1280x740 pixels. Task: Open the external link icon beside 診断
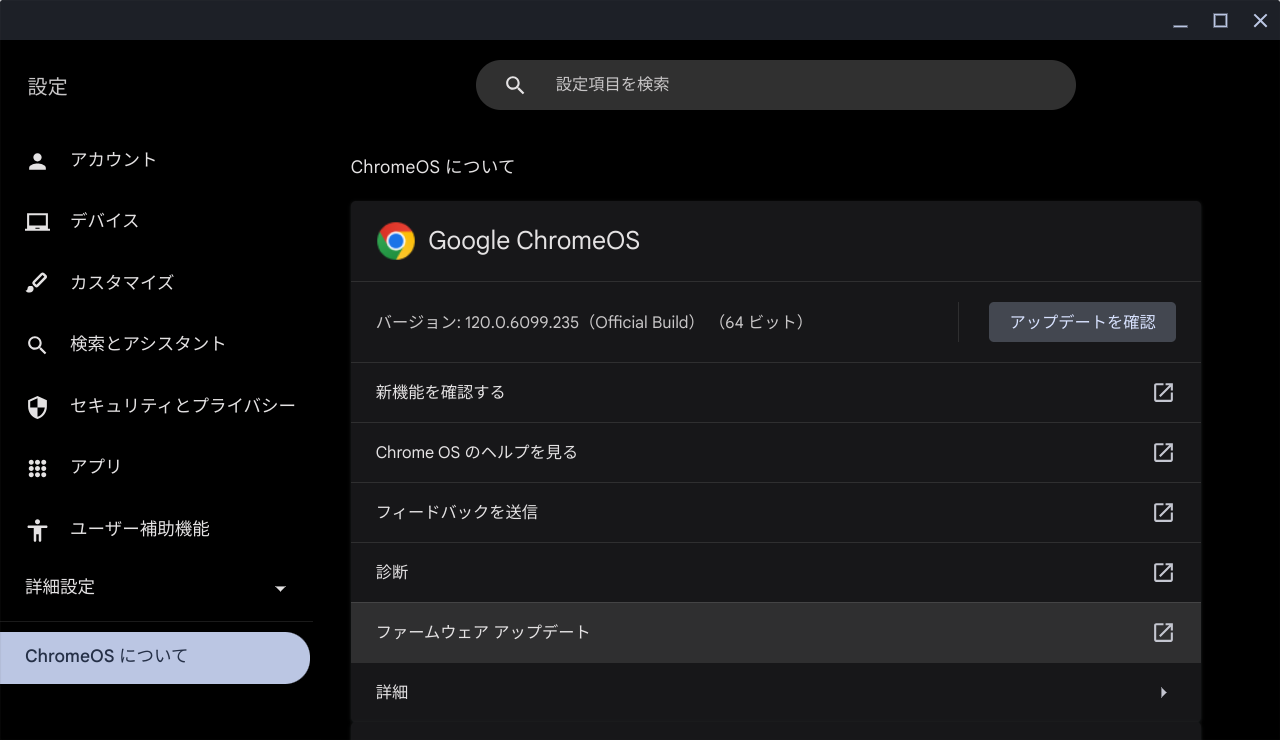1163,572
